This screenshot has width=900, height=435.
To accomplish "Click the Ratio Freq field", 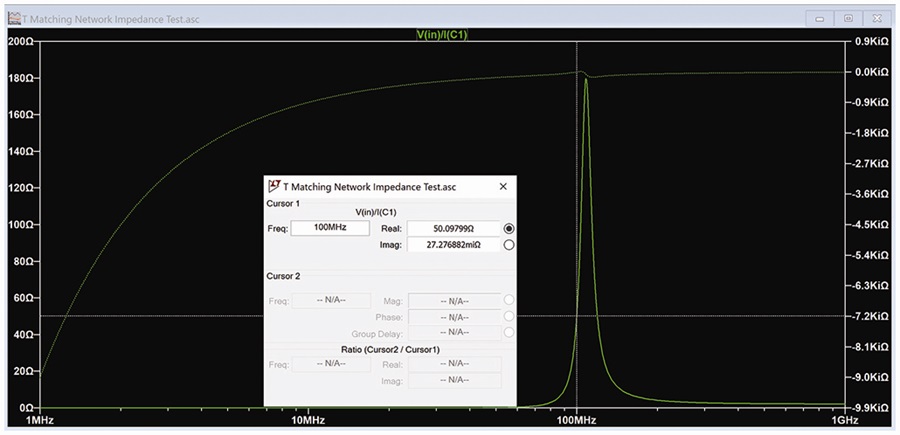I will tap(331, 364).
